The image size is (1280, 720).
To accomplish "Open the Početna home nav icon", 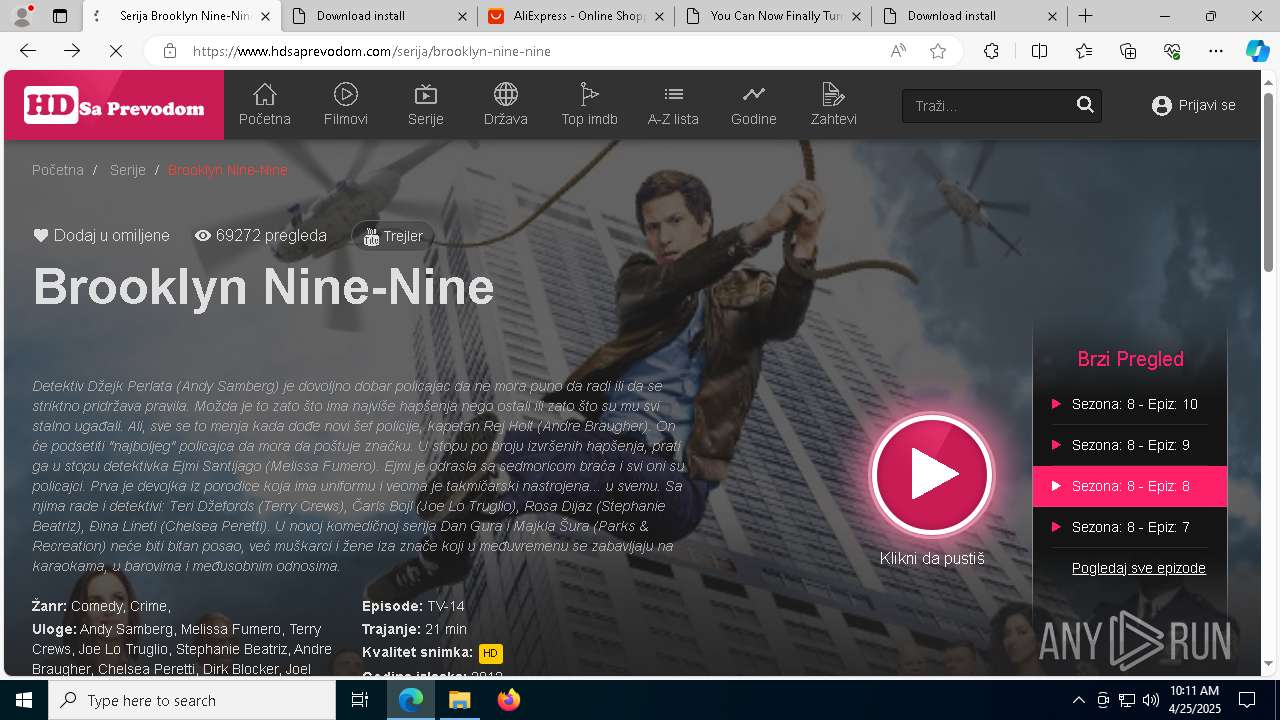I will click(x=264, y=105).
